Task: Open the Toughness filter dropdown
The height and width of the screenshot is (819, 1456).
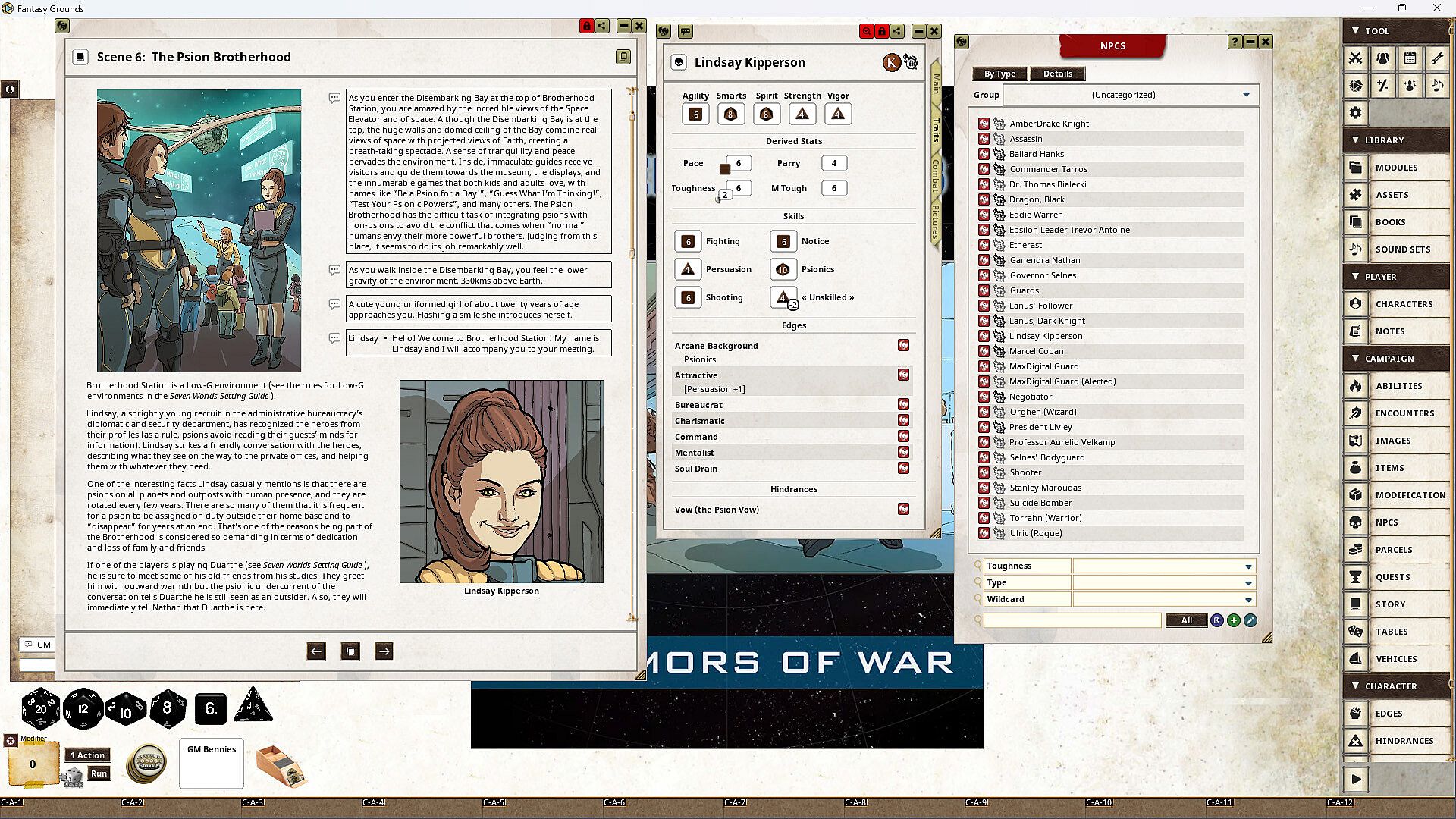Action: click(1247, 566)
